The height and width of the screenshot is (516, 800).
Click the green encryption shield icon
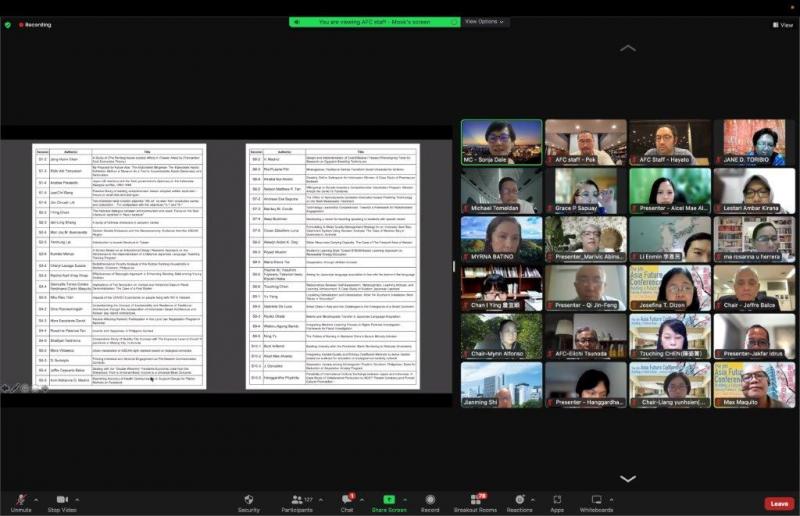[x=8, y=24]
